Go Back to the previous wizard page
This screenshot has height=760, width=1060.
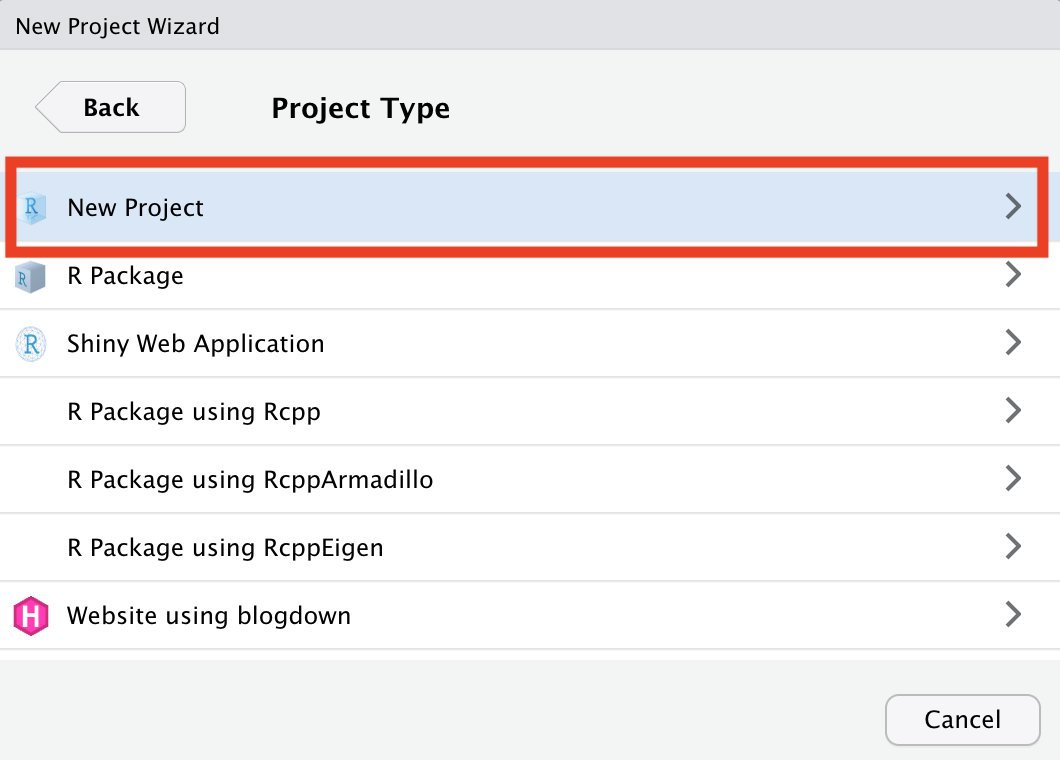pyautogui.click(x=111, y=107)
